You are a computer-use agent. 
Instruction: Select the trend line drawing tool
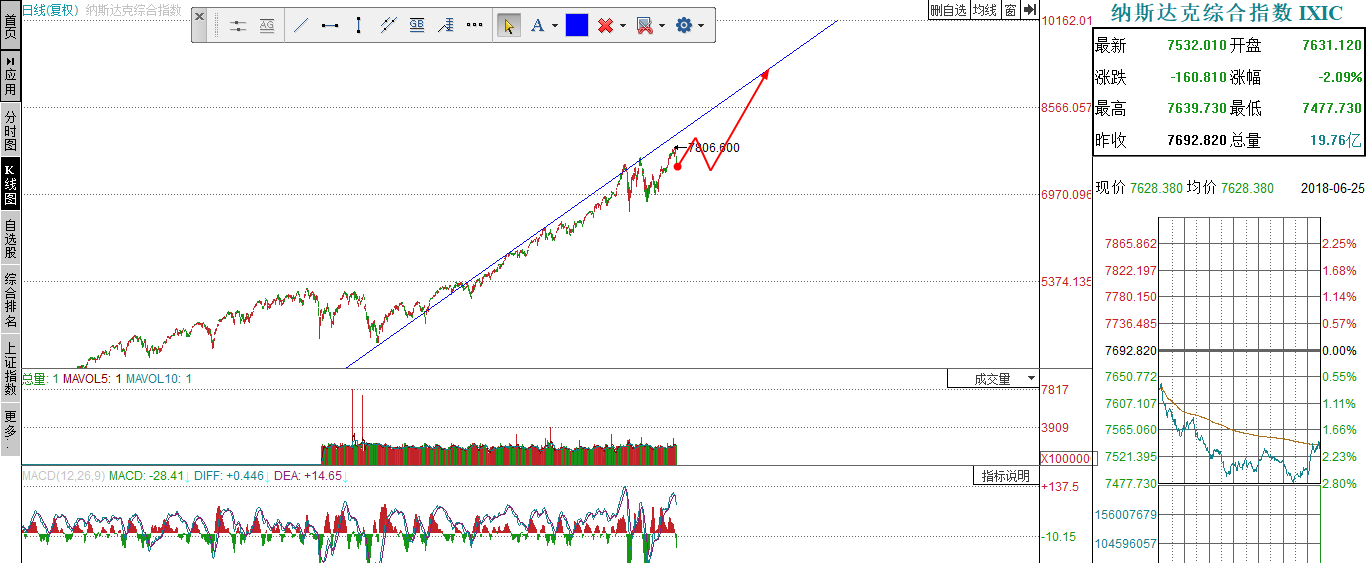click(300, 26)
